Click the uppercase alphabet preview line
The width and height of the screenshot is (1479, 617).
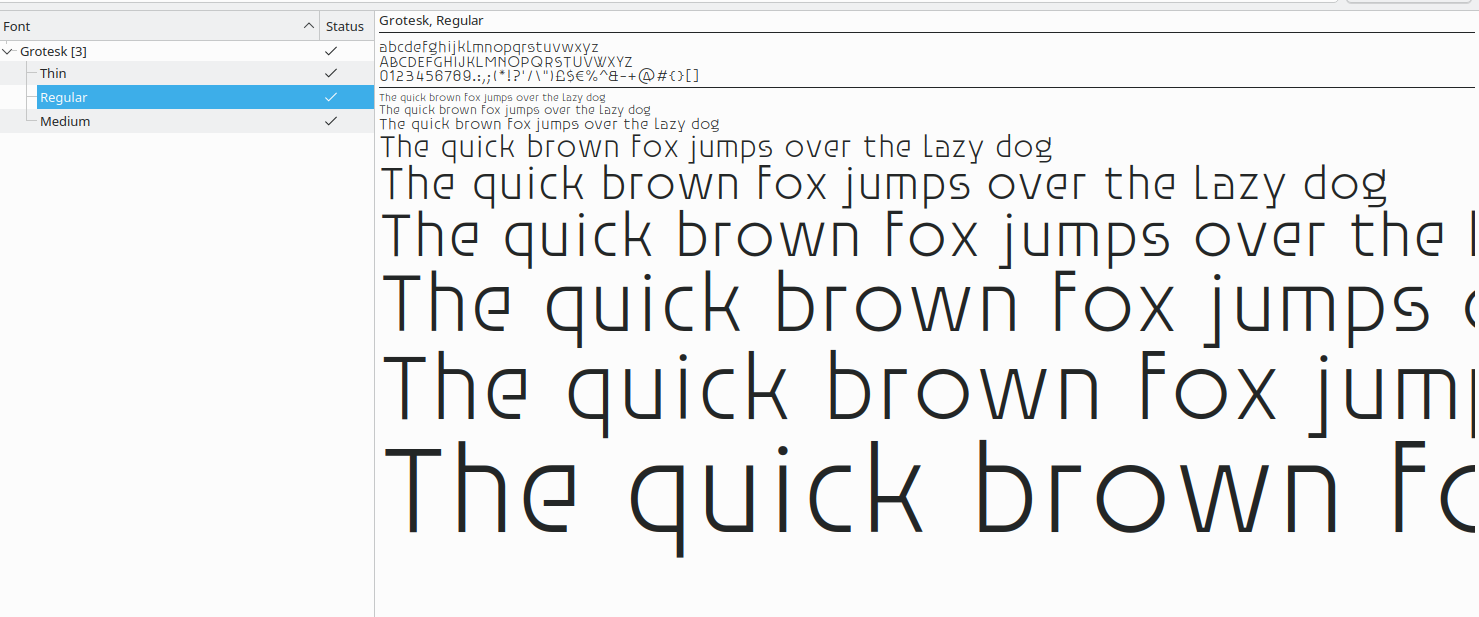[x=505, y=62]
